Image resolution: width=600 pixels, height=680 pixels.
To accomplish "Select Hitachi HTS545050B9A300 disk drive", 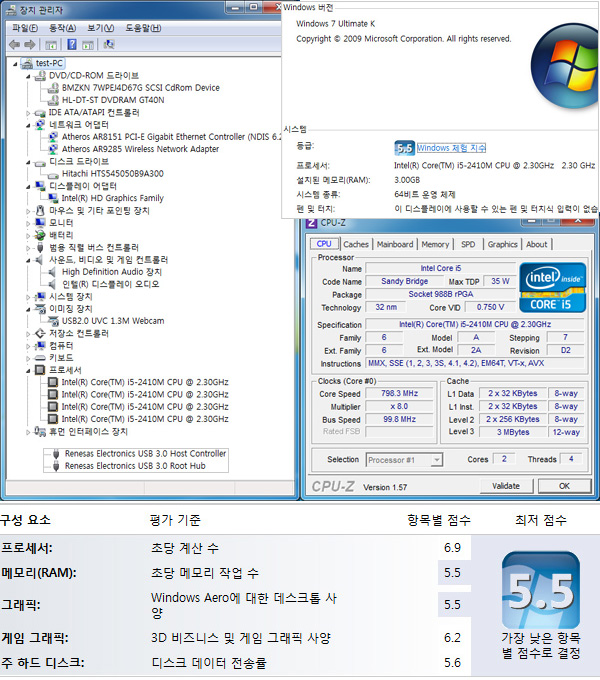I will (112, 174).
